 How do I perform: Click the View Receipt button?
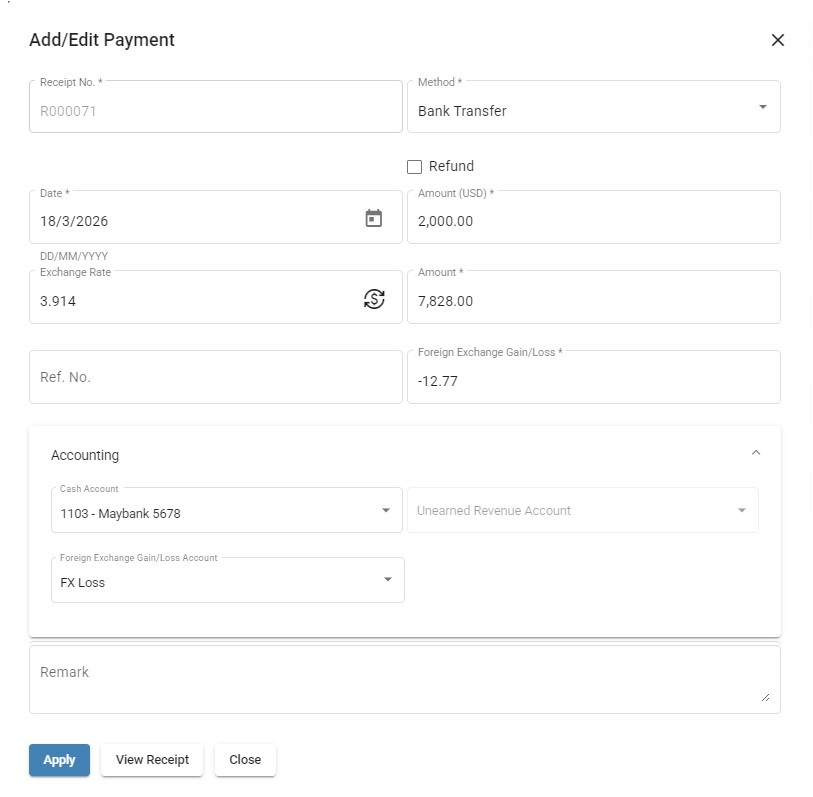coord(152,760)
